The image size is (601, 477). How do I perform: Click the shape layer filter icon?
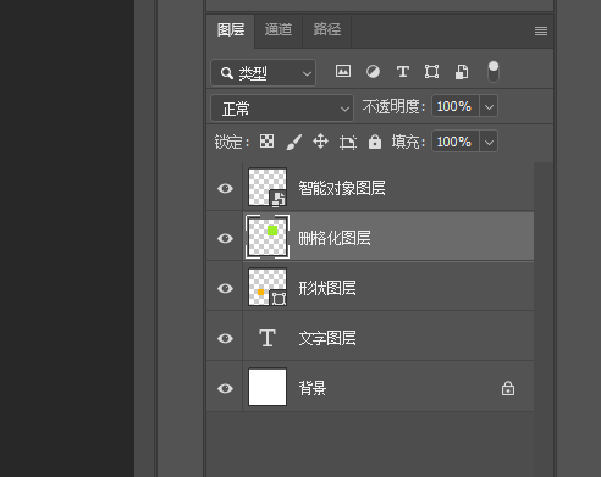click(x=432, y=72)
